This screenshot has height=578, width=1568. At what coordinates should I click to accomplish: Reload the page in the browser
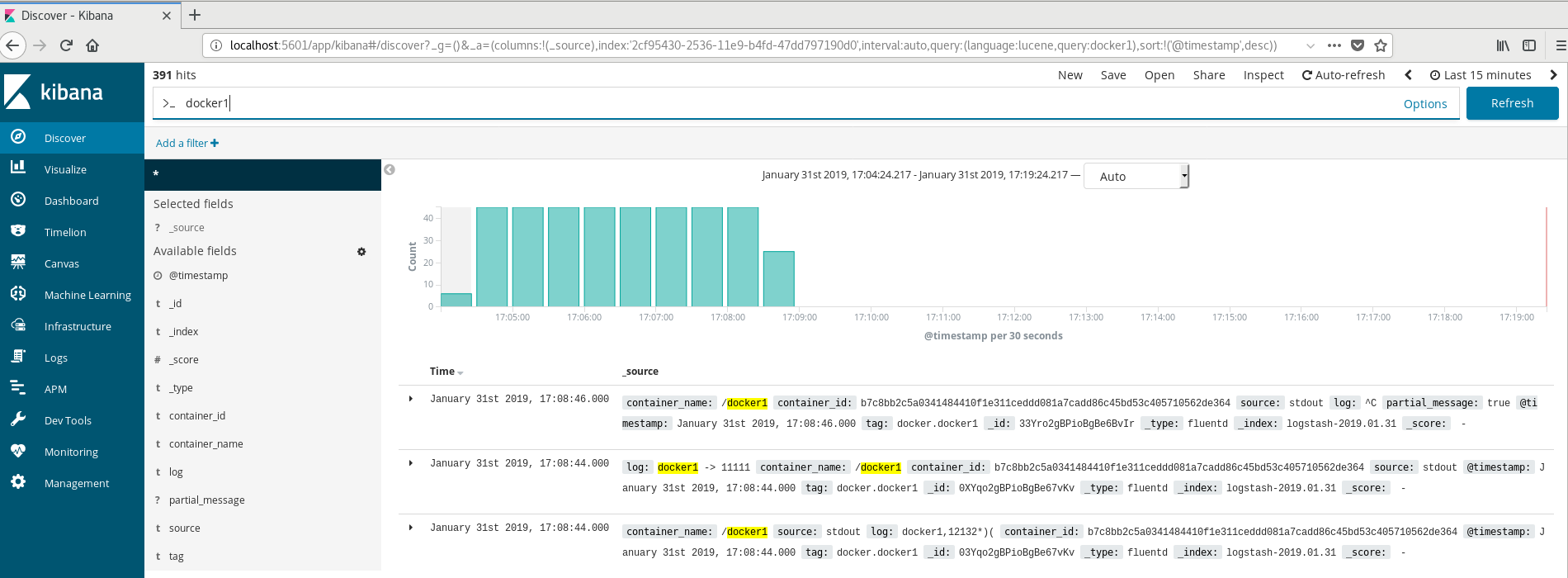(66, 45)
